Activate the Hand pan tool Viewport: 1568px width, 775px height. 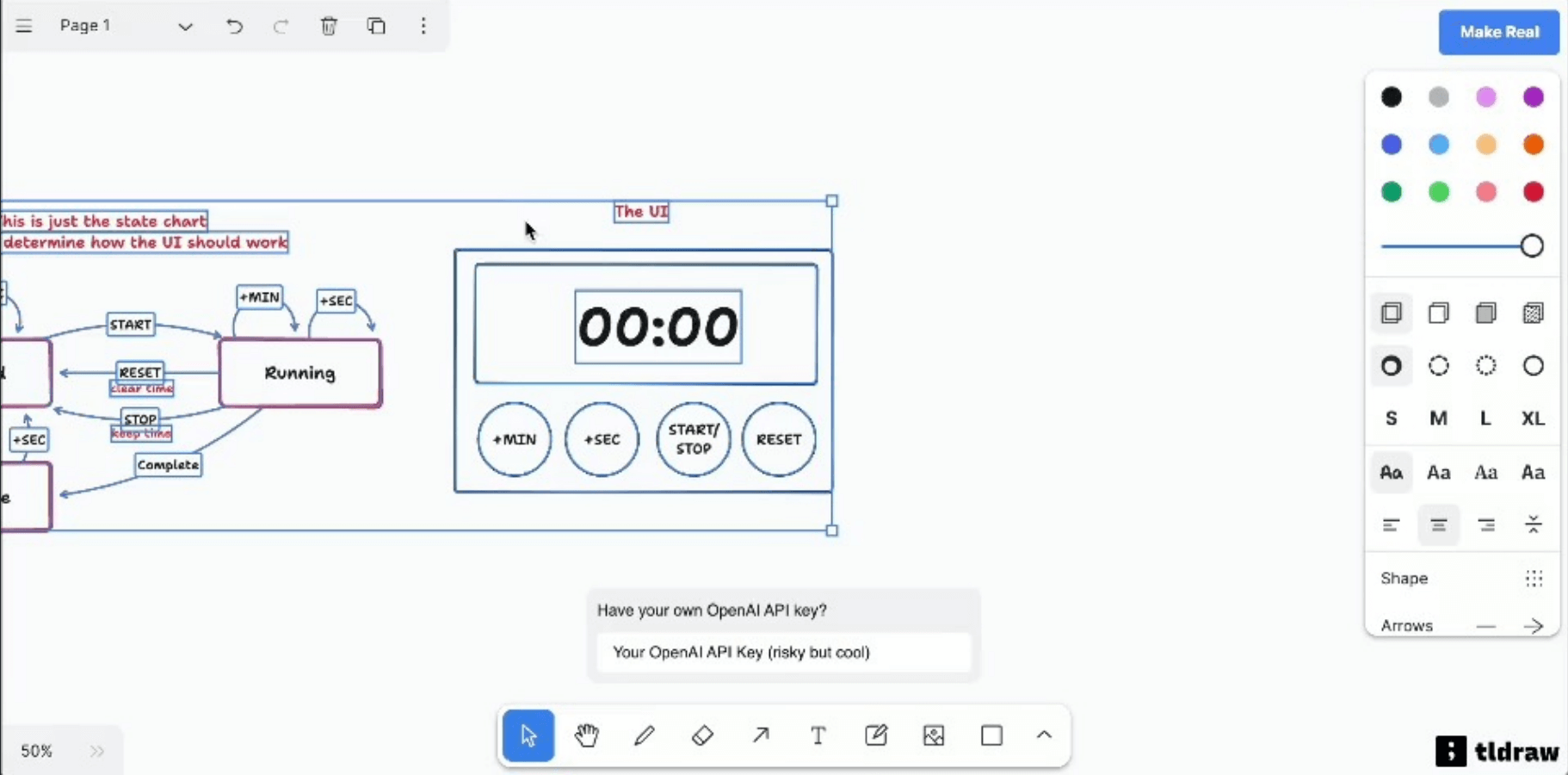tap(587, 735)
